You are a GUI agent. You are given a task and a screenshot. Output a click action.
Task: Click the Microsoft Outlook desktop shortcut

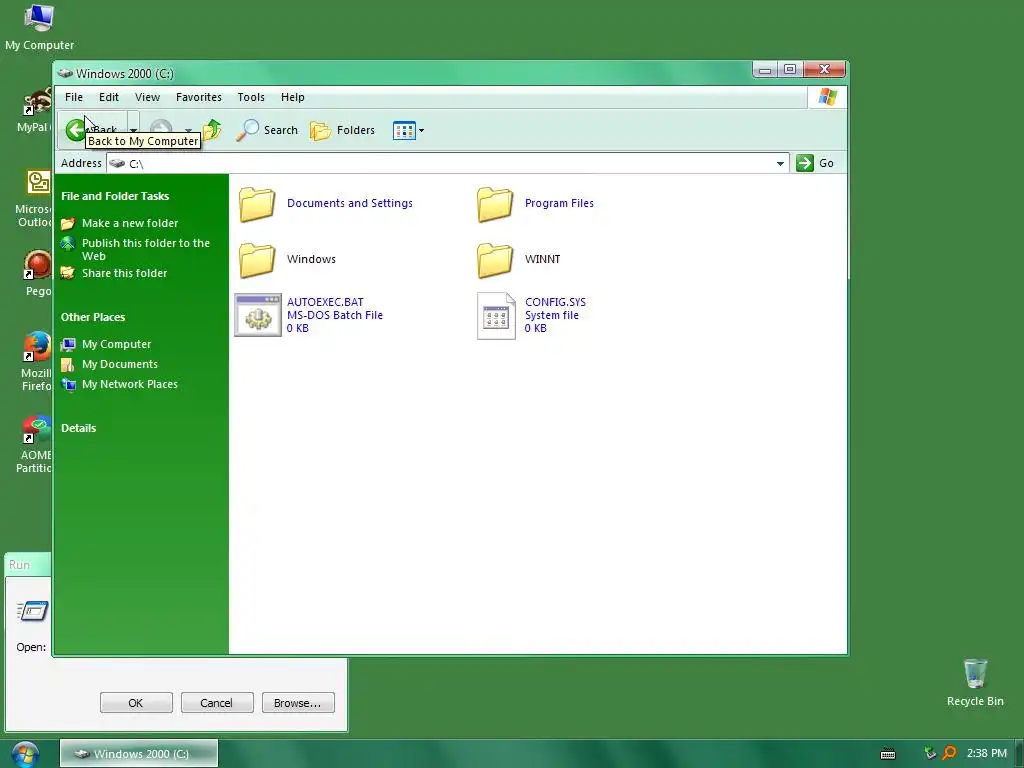34,199
